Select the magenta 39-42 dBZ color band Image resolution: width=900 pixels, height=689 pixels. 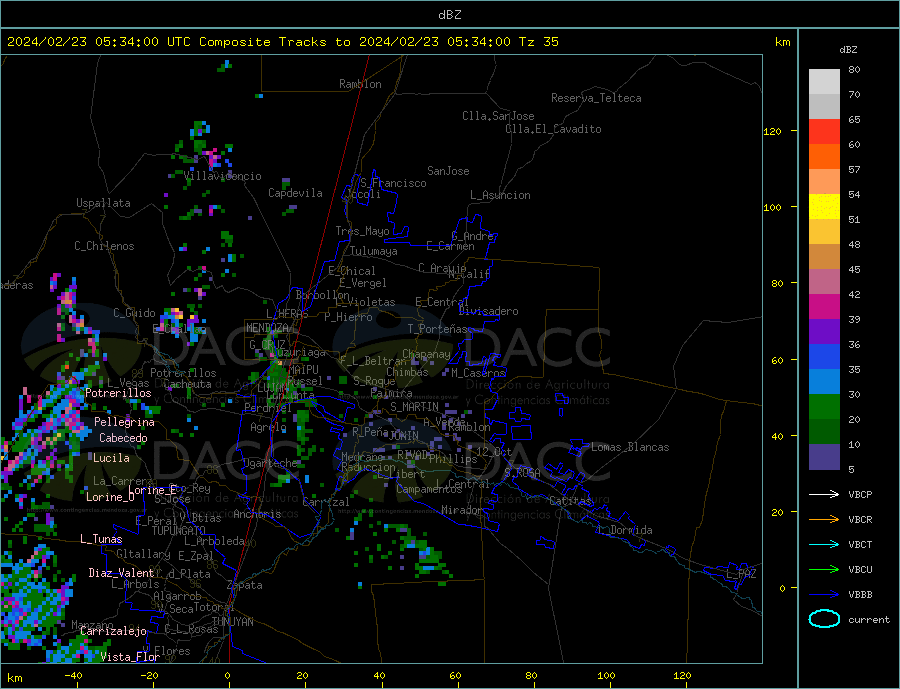824,307
